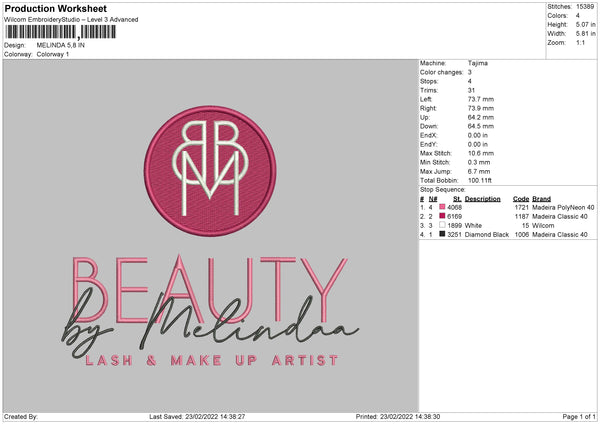Click 'Madeira PolyNeon 40' brand in row 1

click(x=563, y=207)
